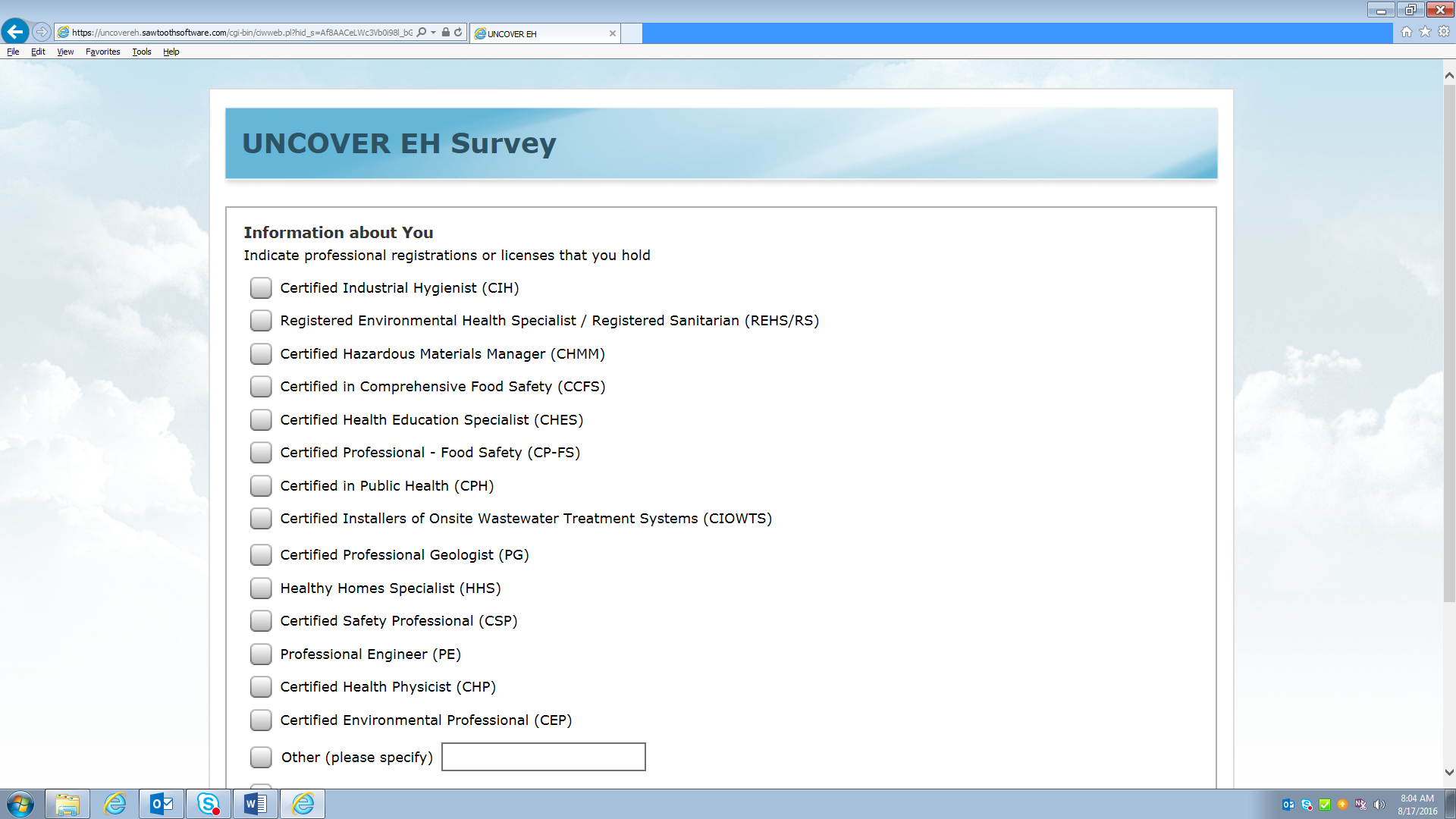
Task: Tick the Professional Engineer (PE) checkbox
Action: point(261,654)
